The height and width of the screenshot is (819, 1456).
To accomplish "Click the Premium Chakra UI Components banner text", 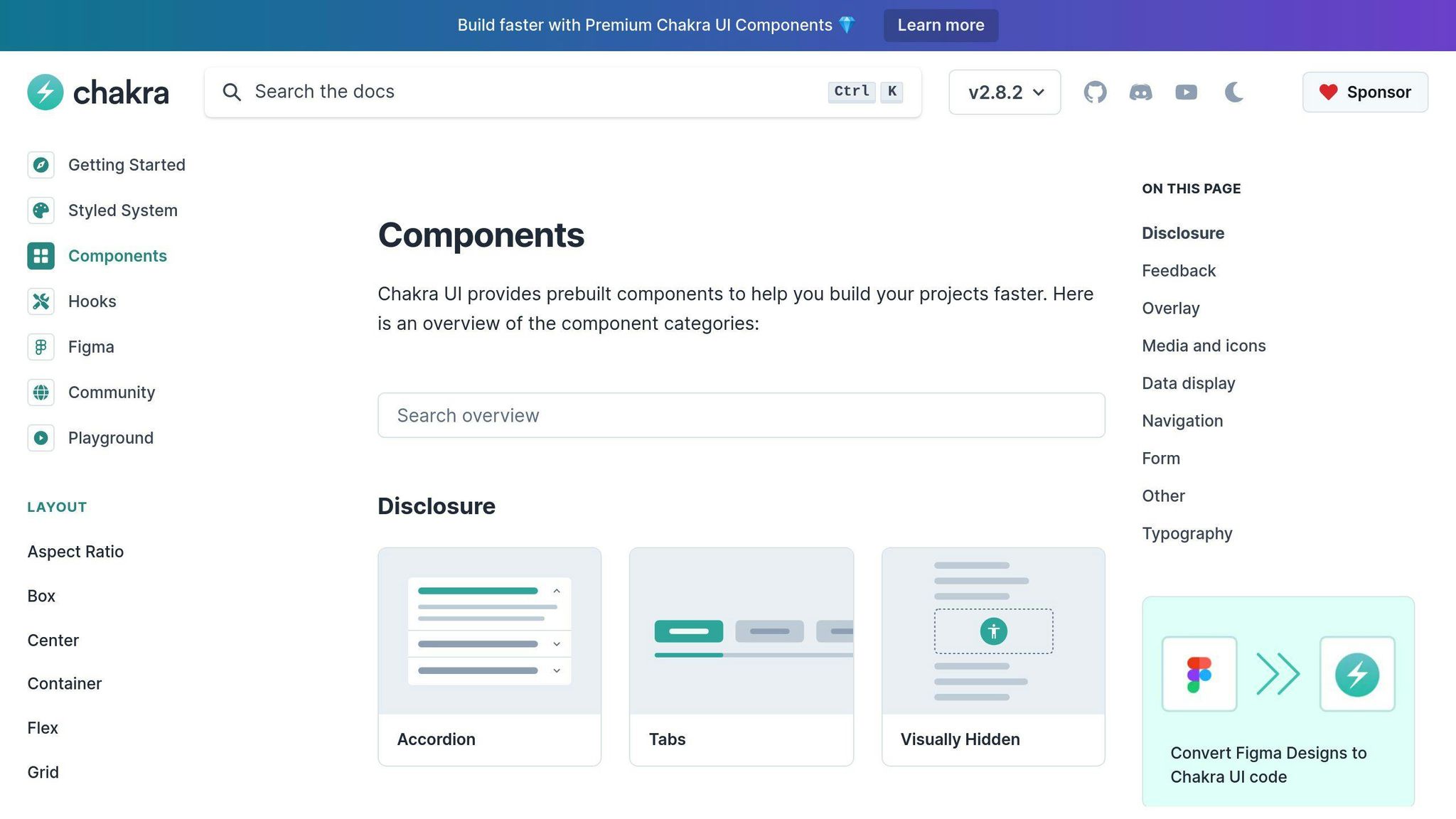I will coord(656,26).
